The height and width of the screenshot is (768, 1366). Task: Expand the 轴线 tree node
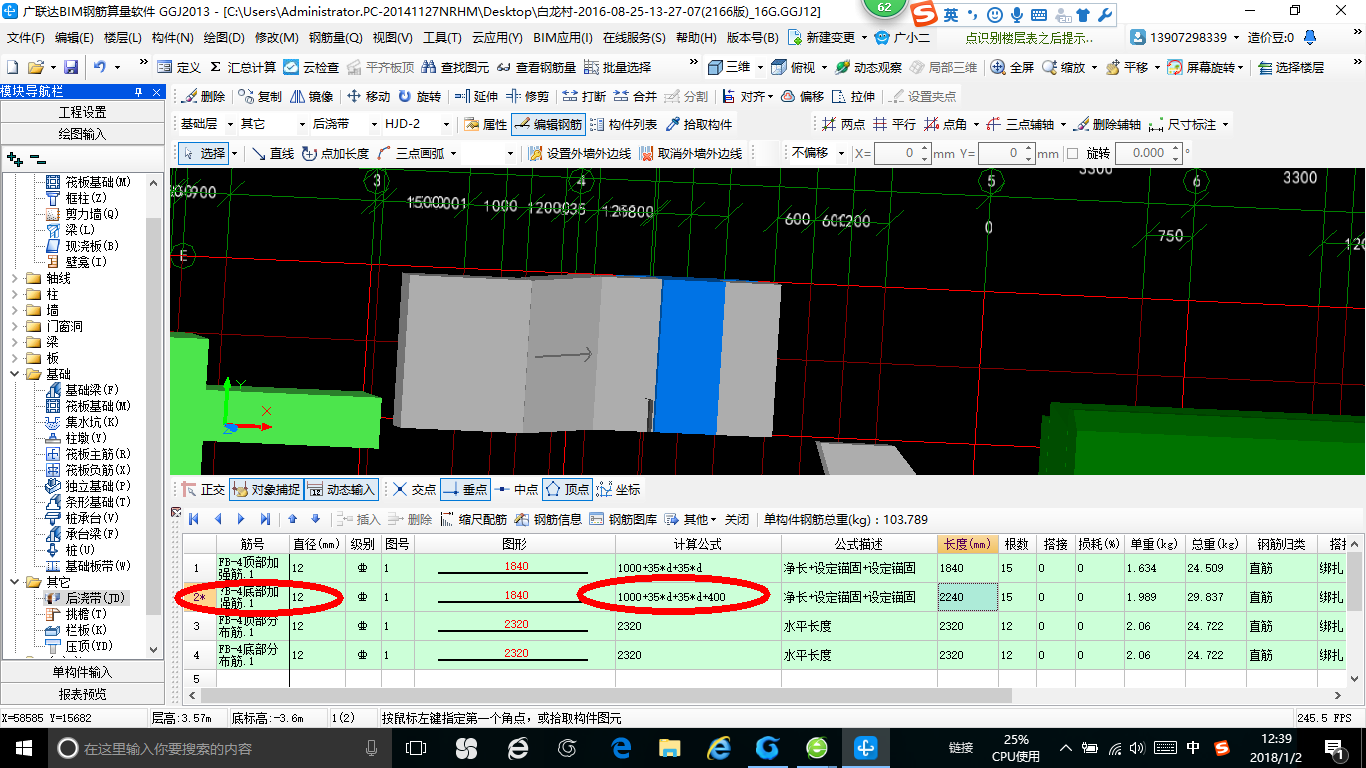click(x=14, y=278)
